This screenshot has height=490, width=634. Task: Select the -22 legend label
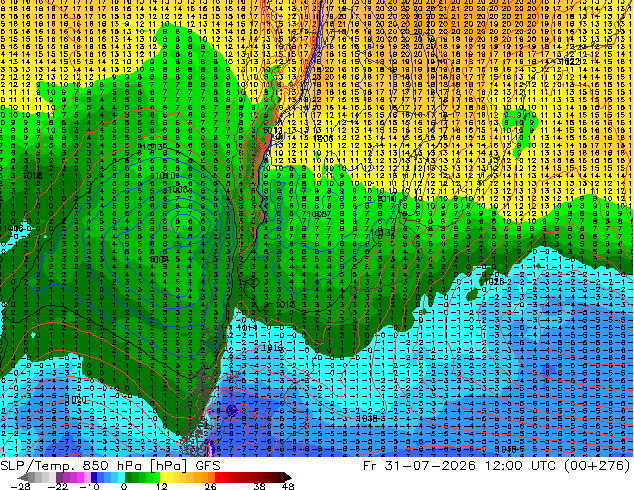[58, 486]
